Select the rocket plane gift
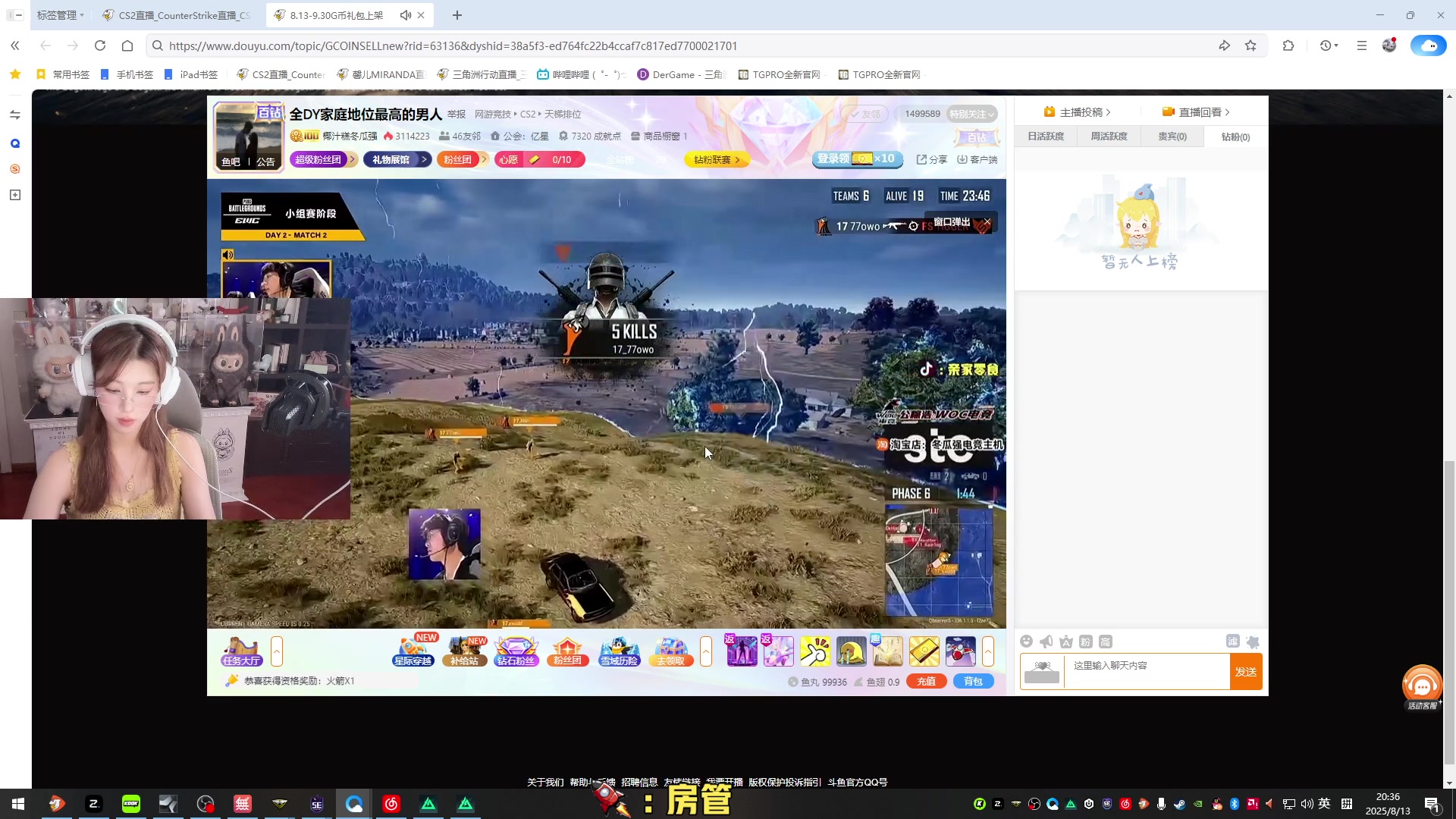The width and height of the screenshot is (1456, 819). (960, 651)
